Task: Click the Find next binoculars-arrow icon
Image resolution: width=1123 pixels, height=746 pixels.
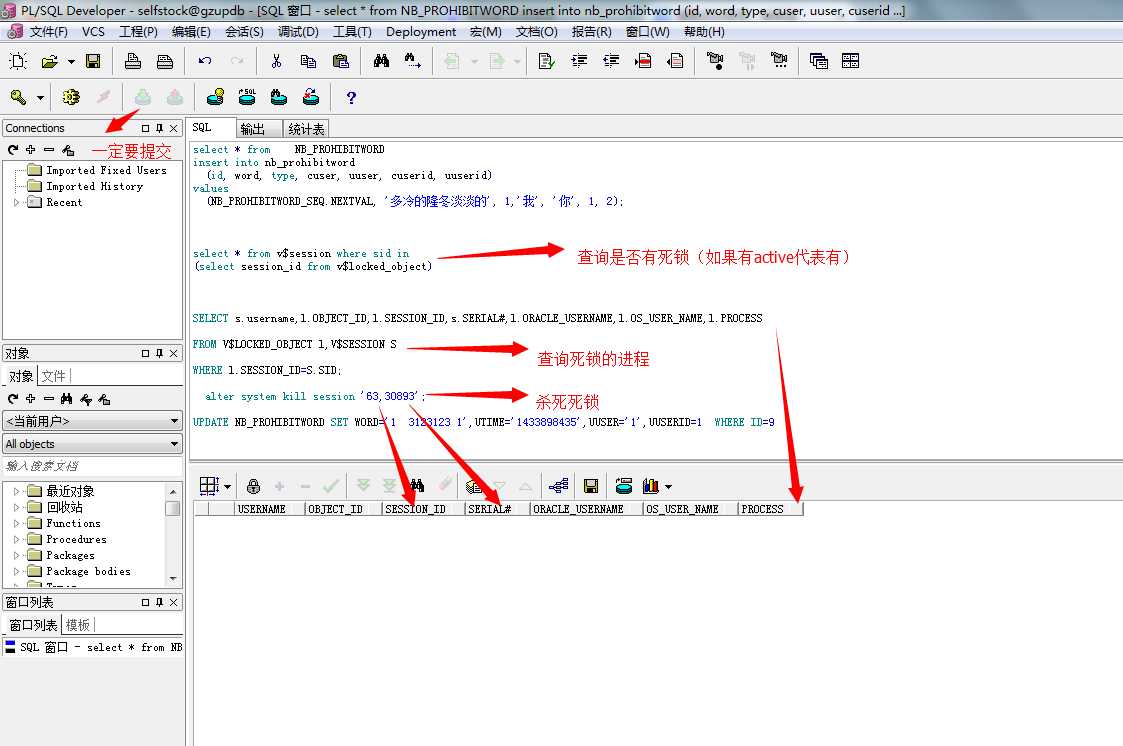Action: point(413,61)
